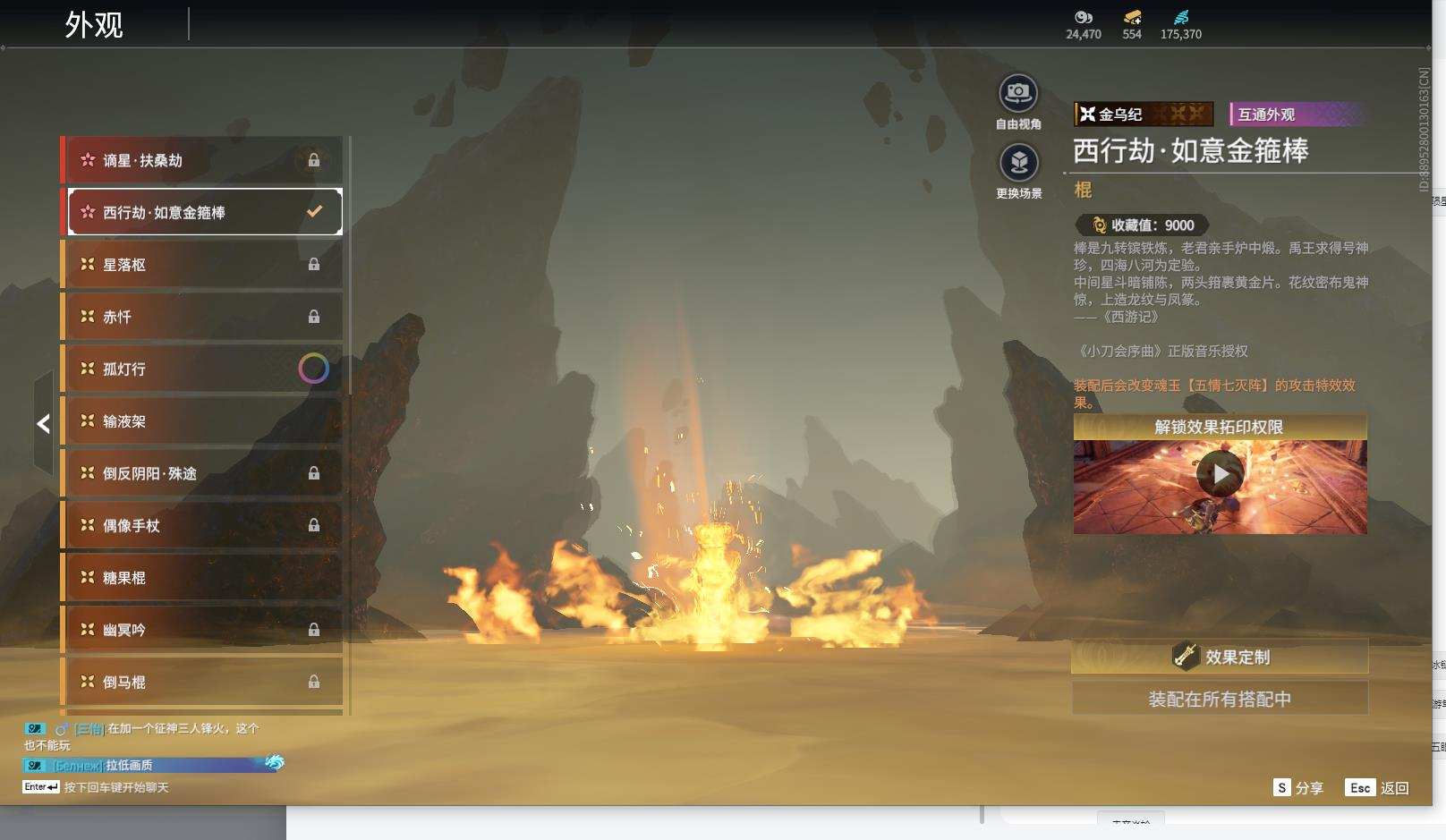Click the 外观 page title
This screenshot has height=840, width=1446.
point(94,24)
